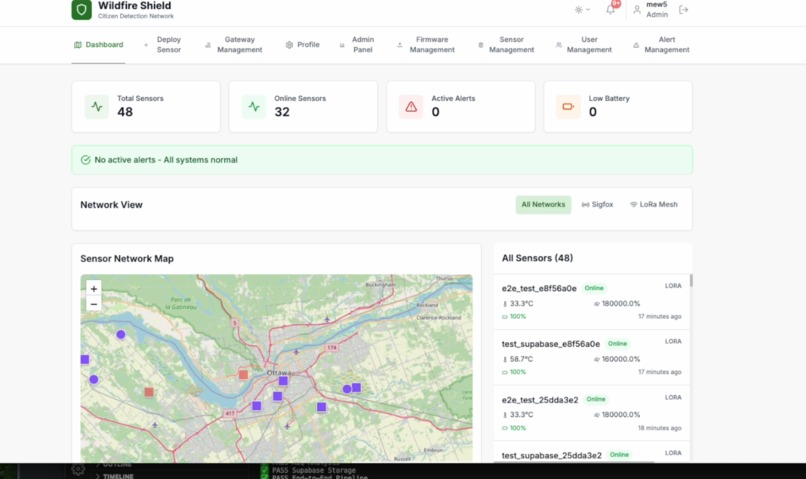Click the Total Sensors value 48
806x479 pixels.
[x=125, y=112]
